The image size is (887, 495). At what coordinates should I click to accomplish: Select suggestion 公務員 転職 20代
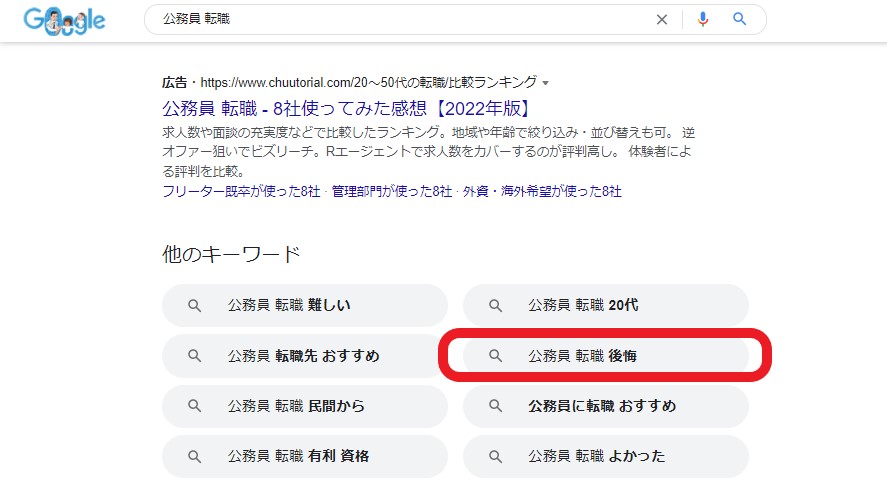(x=583, y=305)
